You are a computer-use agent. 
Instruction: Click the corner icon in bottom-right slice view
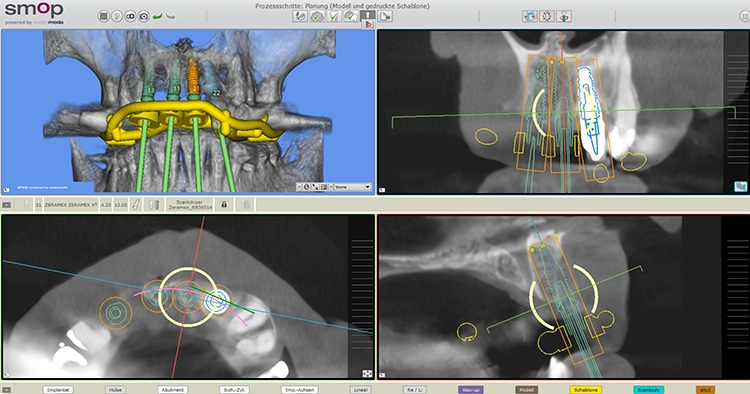pos(382,375)
